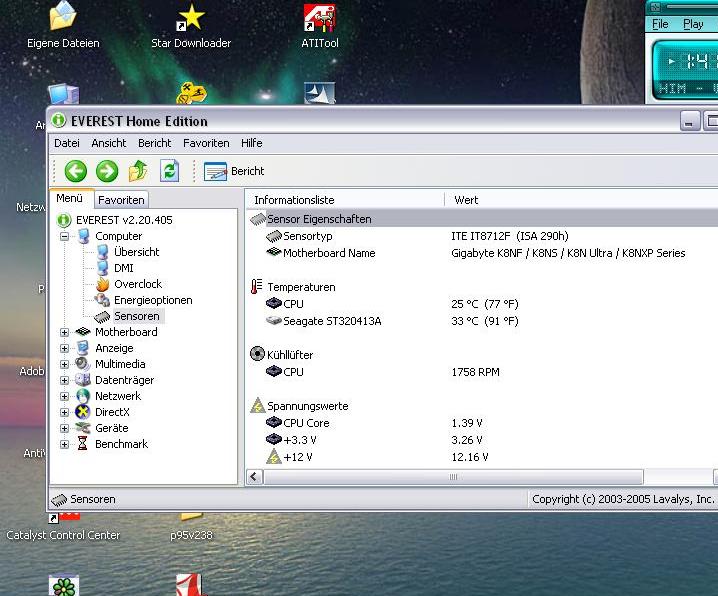Select the CPU Core voltage row

pyautogui.click(x=482, y=423)
